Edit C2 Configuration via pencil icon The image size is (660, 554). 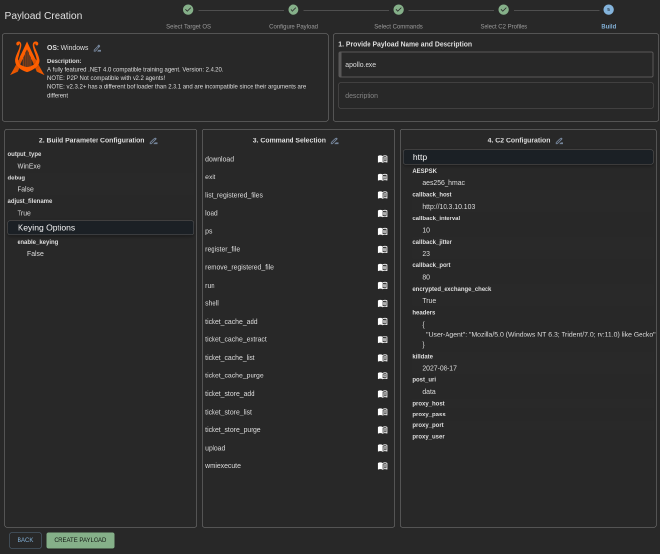(x=559, y=141)
